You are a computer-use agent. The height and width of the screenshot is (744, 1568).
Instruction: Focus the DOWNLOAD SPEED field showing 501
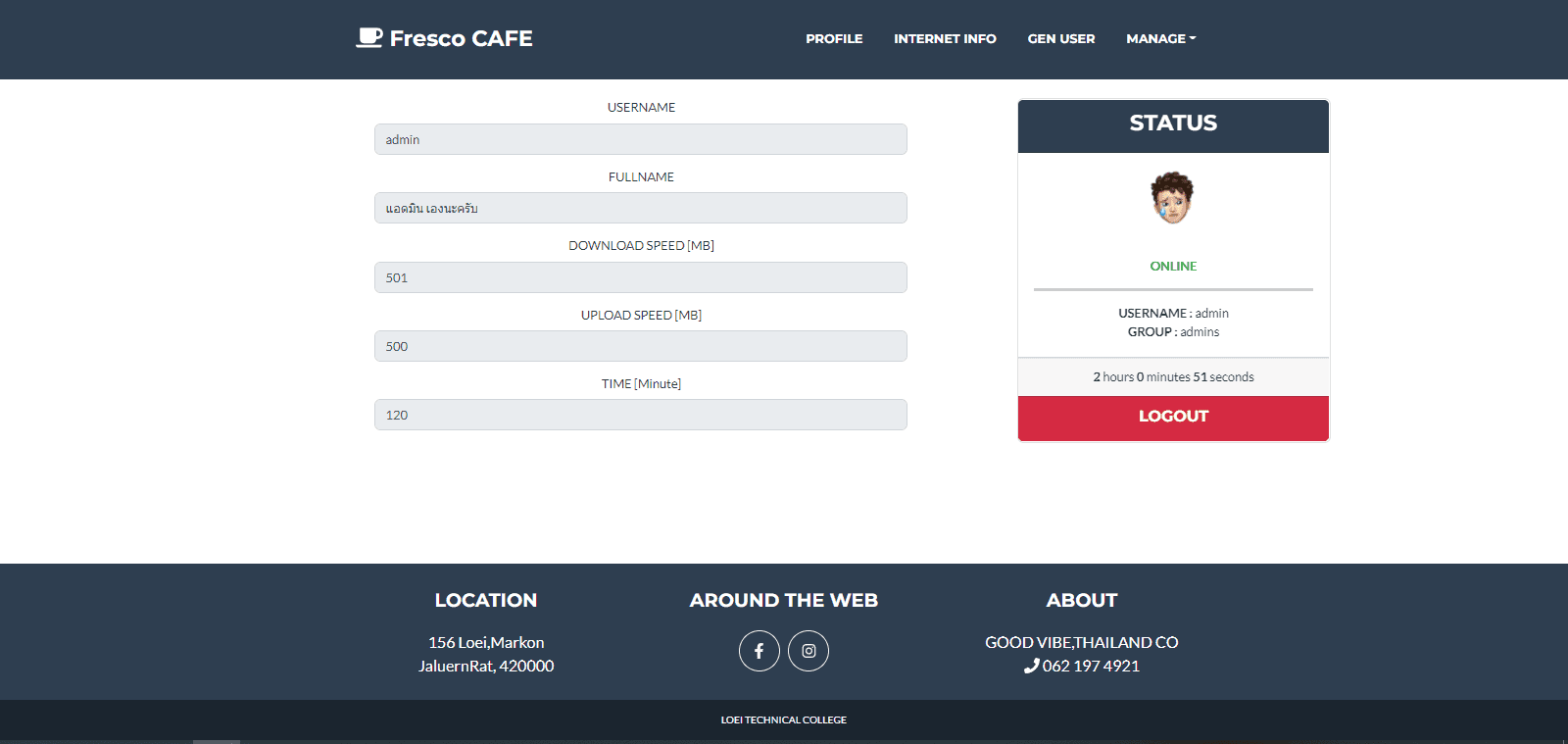tap(640, 277)
